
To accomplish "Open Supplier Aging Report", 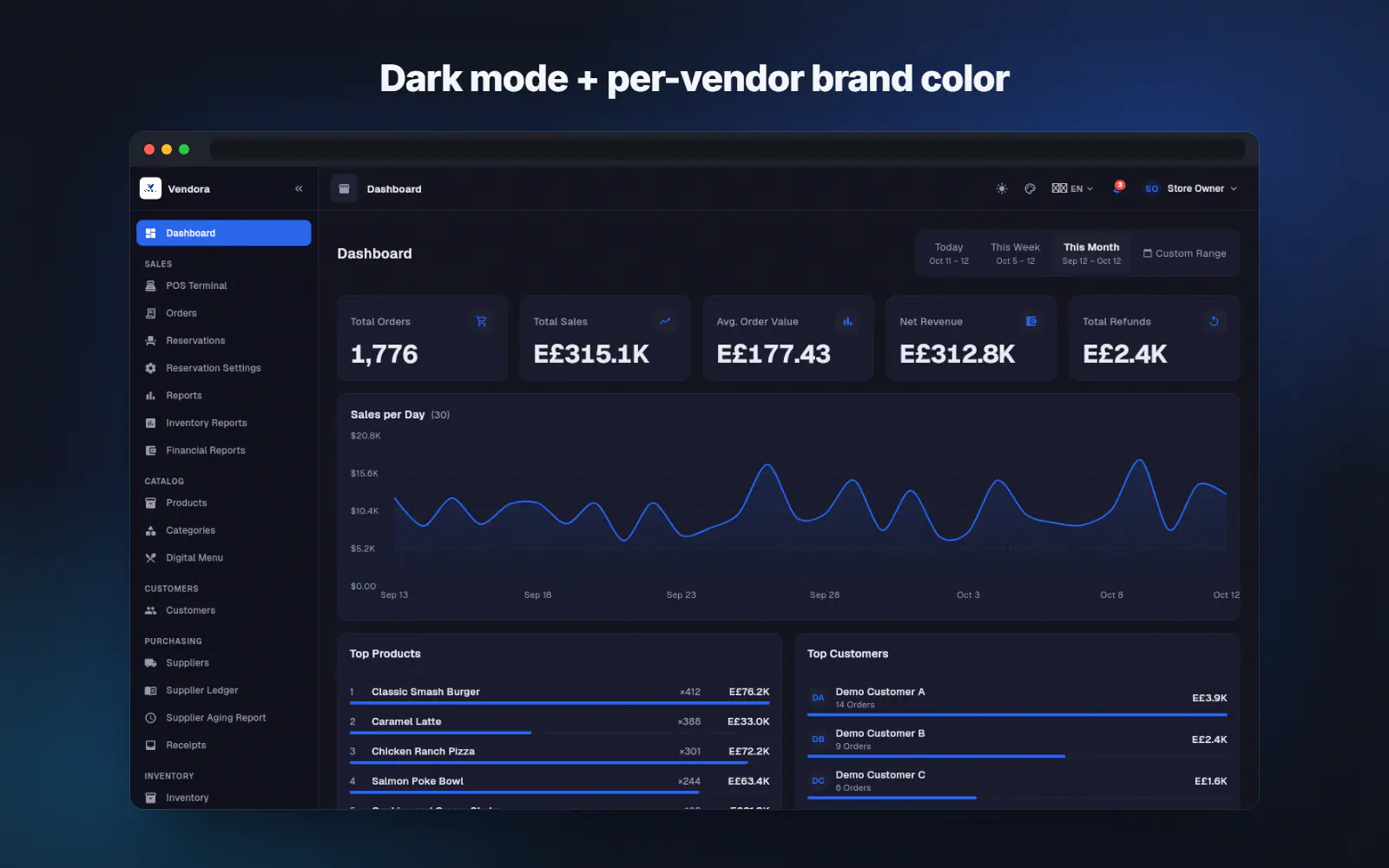I will (x=223, y=718).
